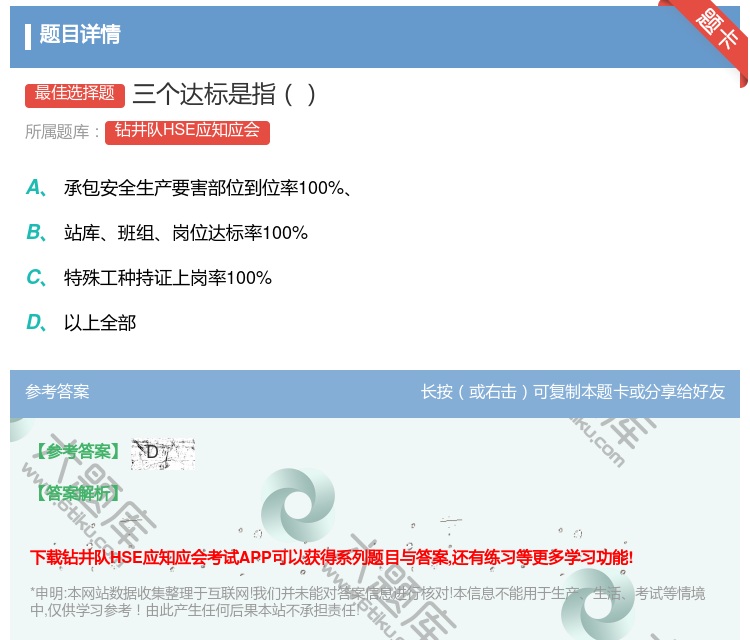Click the 【答案解析】 green label
Screen dimensions: 750x640
[x=78, y=493]
